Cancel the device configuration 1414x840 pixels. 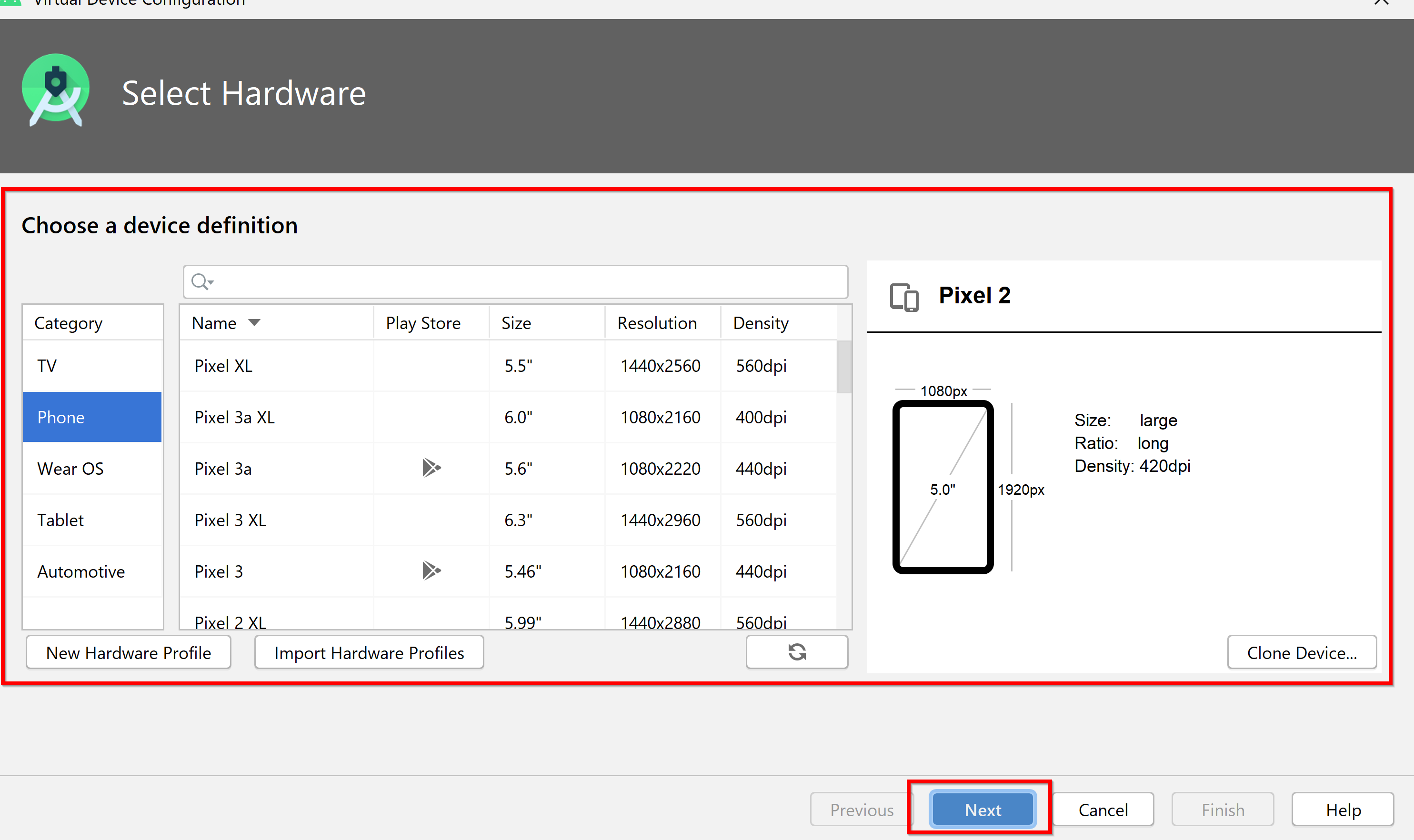point(1103,810)
